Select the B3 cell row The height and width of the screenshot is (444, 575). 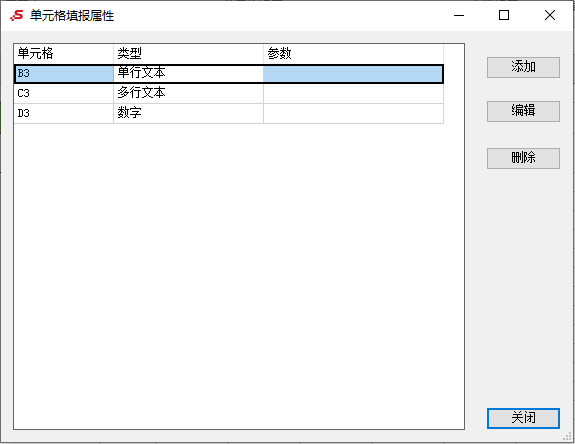pyautogui.click(x=229, y=74)
